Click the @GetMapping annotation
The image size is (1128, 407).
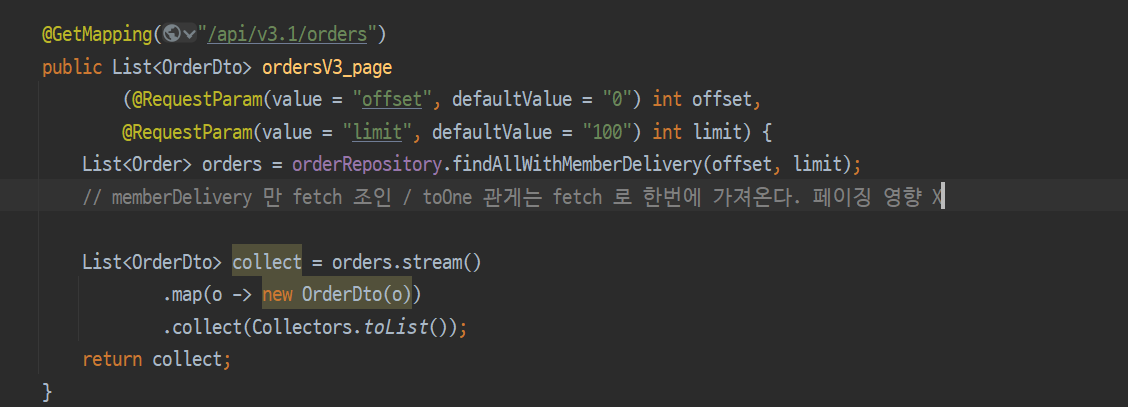[97, 34]
